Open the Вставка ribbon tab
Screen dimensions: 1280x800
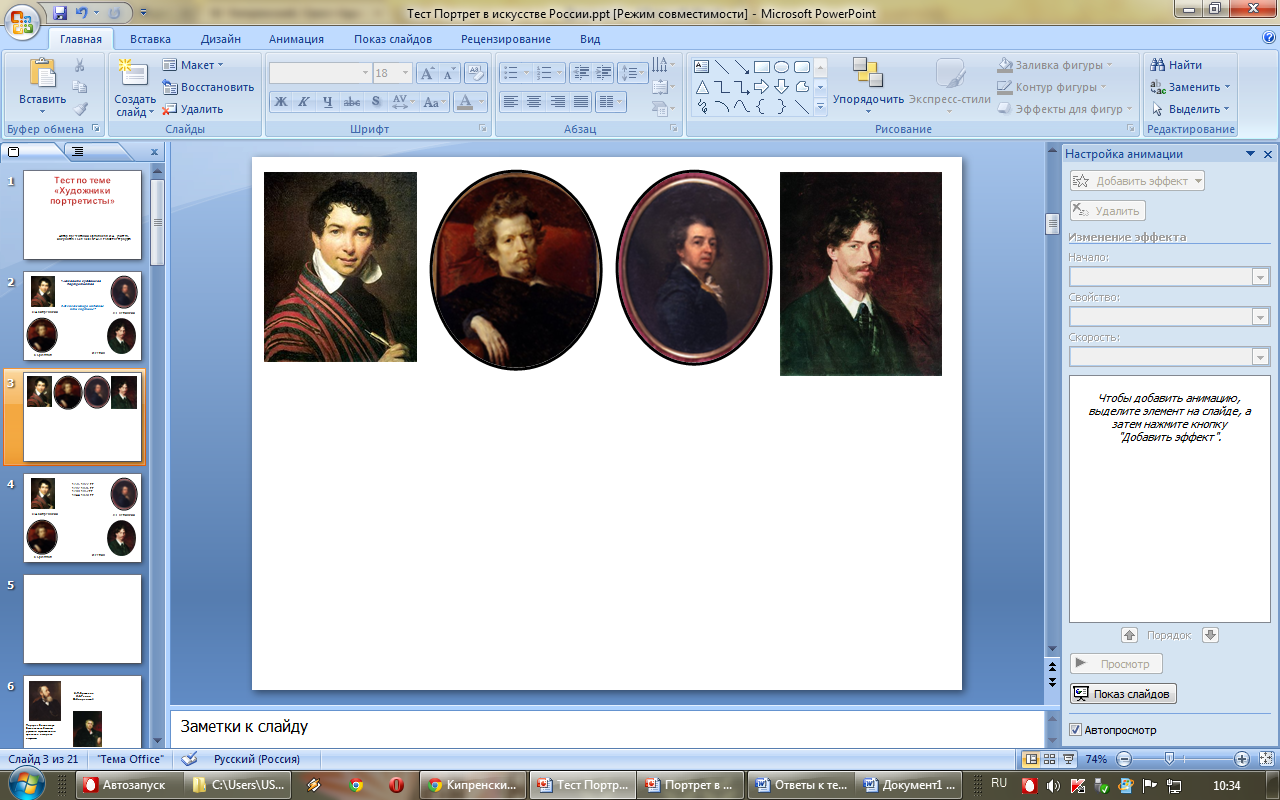click(150, 39)
